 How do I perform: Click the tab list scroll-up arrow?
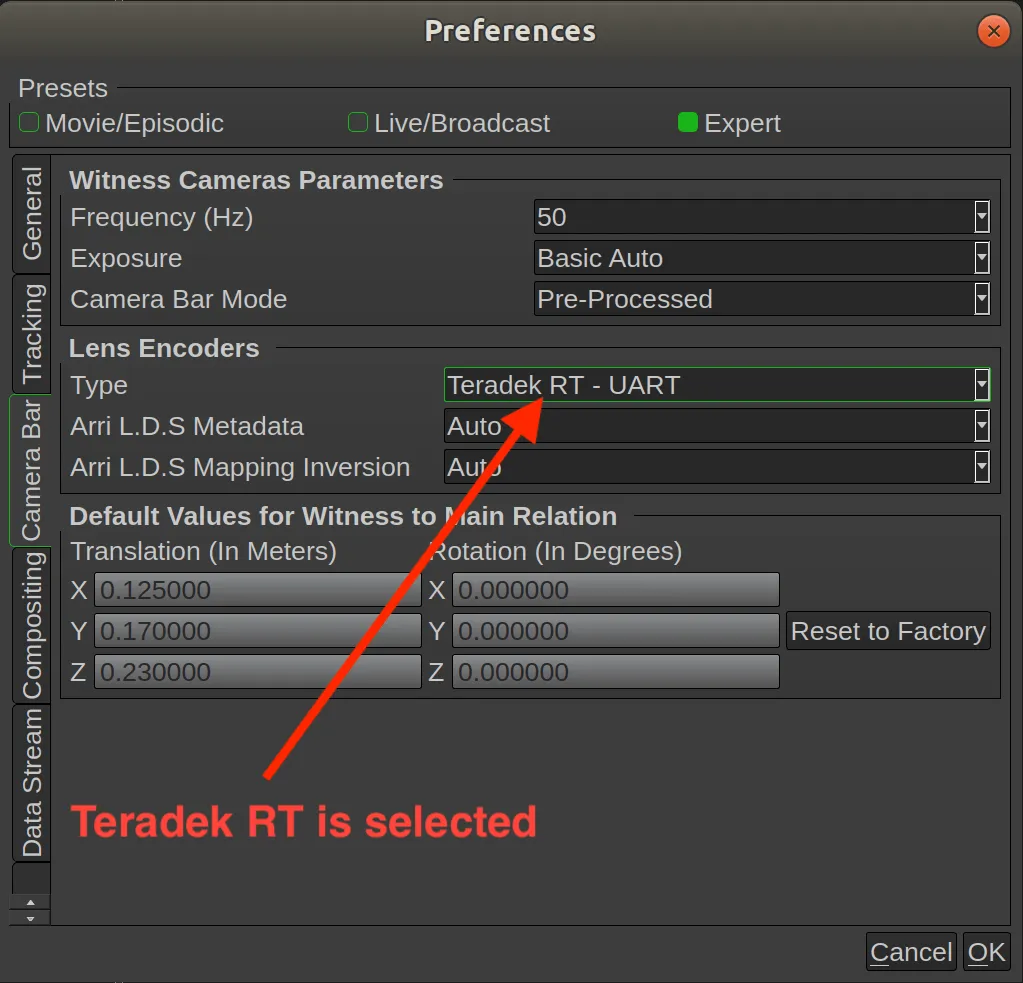30,902
